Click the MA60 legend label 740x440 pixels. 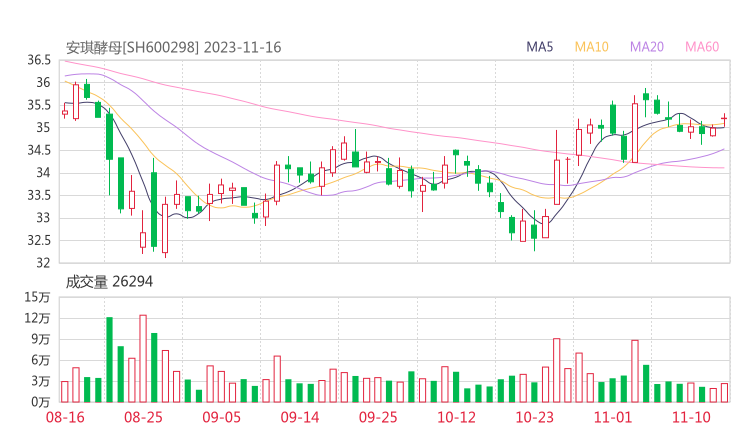coord(702,47)
